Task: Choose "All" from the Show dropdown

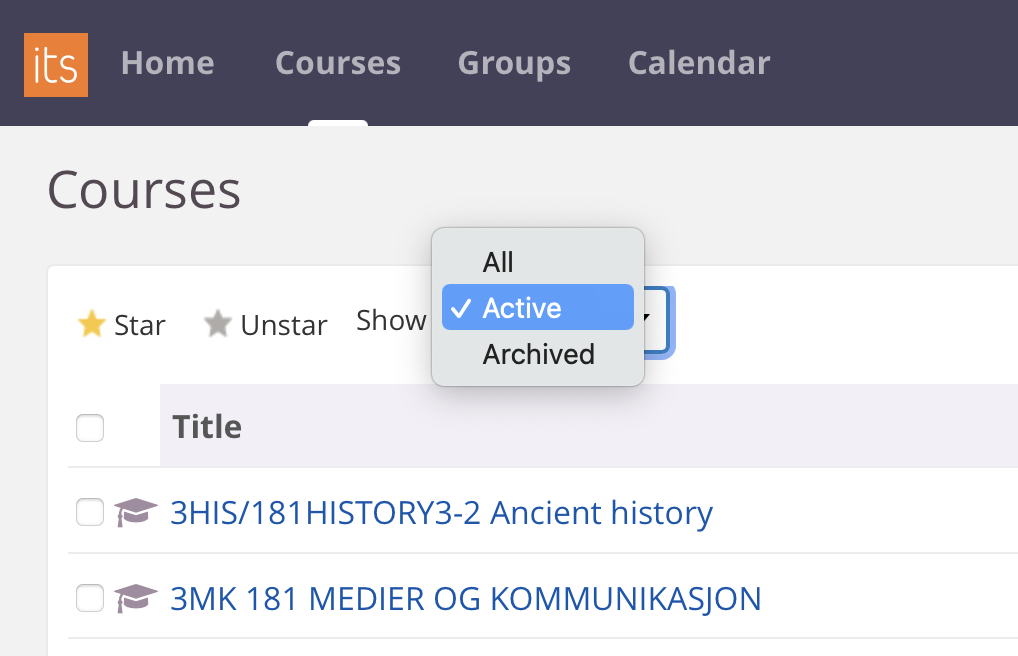Action: click(498, 262)
